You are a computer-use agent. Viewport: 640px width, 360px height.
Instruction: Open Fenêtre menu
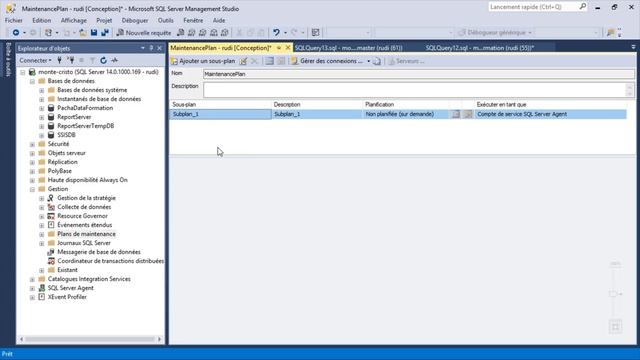193,20
